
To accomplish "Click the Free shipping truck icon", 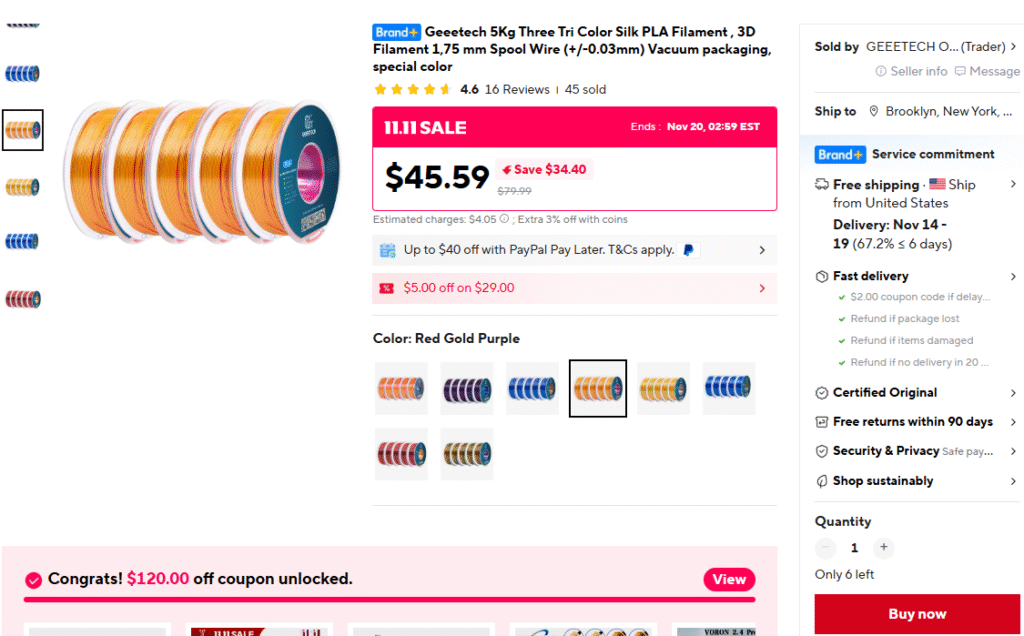I will (x=822, y=185).
